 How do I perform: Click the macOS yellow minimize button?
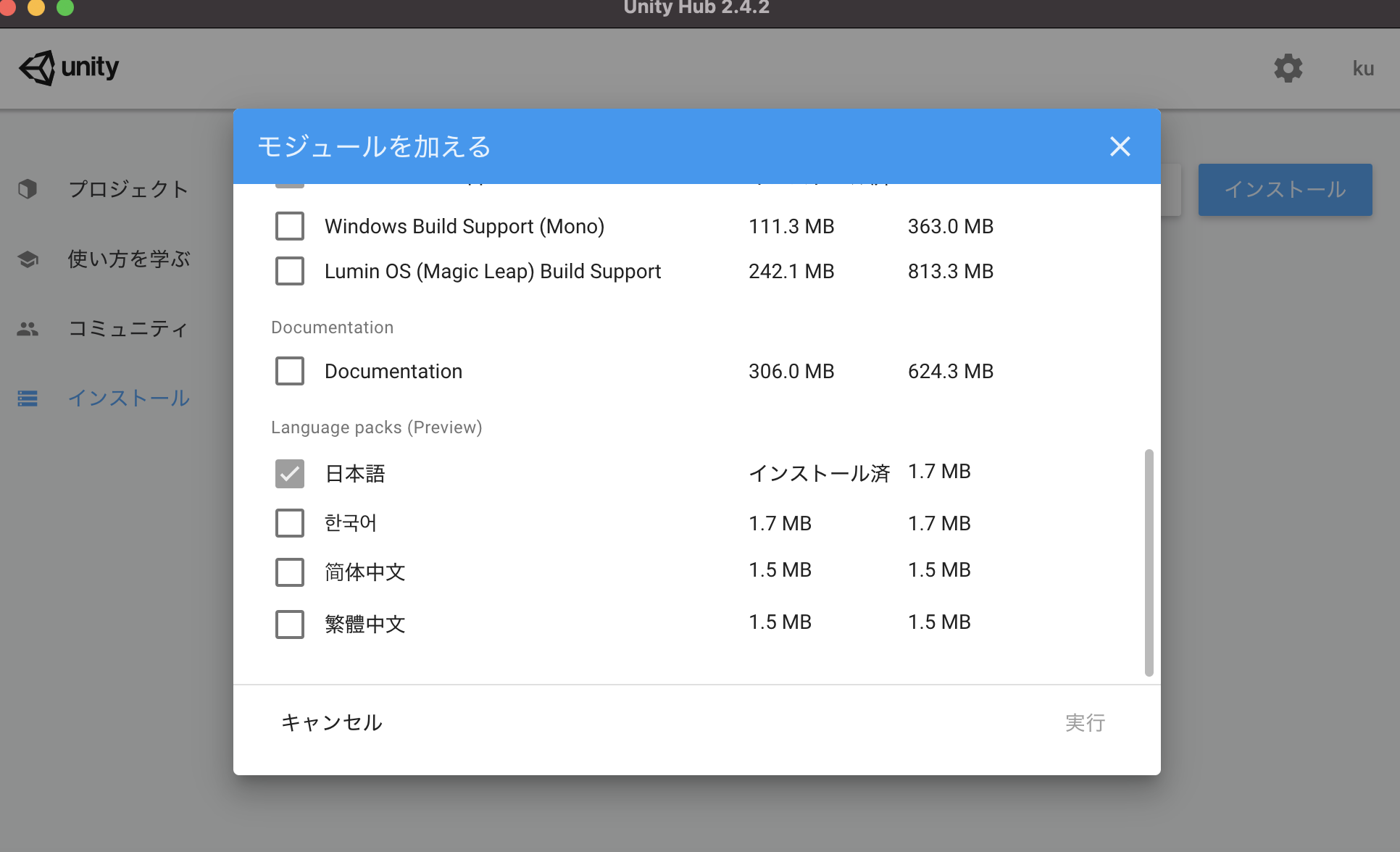tap(36, 7)
